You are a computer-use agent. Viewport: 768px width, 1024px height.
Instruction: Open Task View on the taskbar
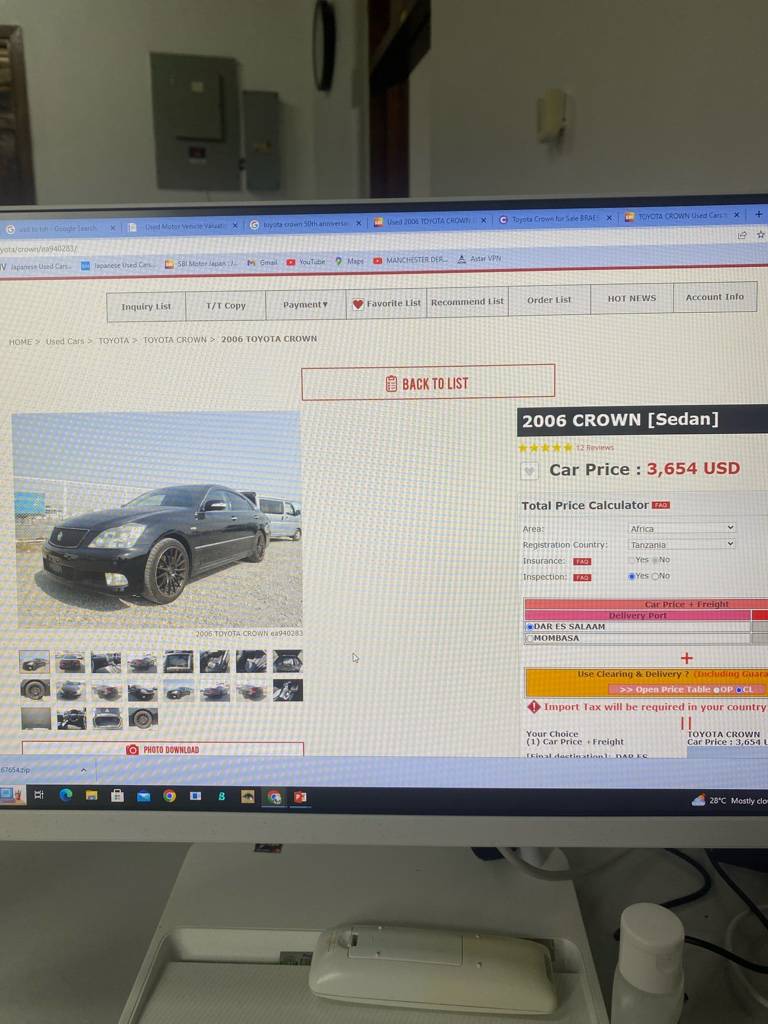click(x=39, y=795)
